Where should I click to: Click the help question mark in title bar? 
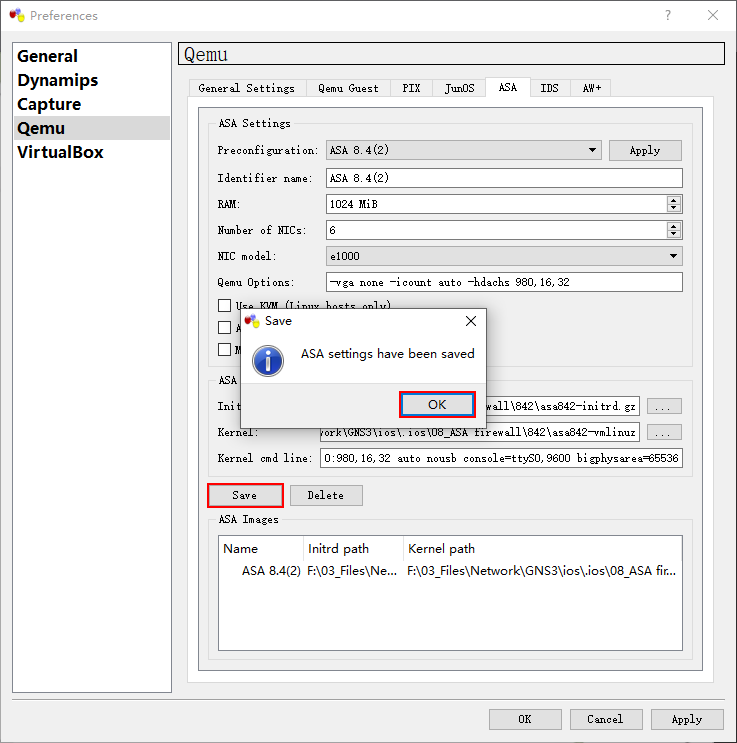coord(668,15)
